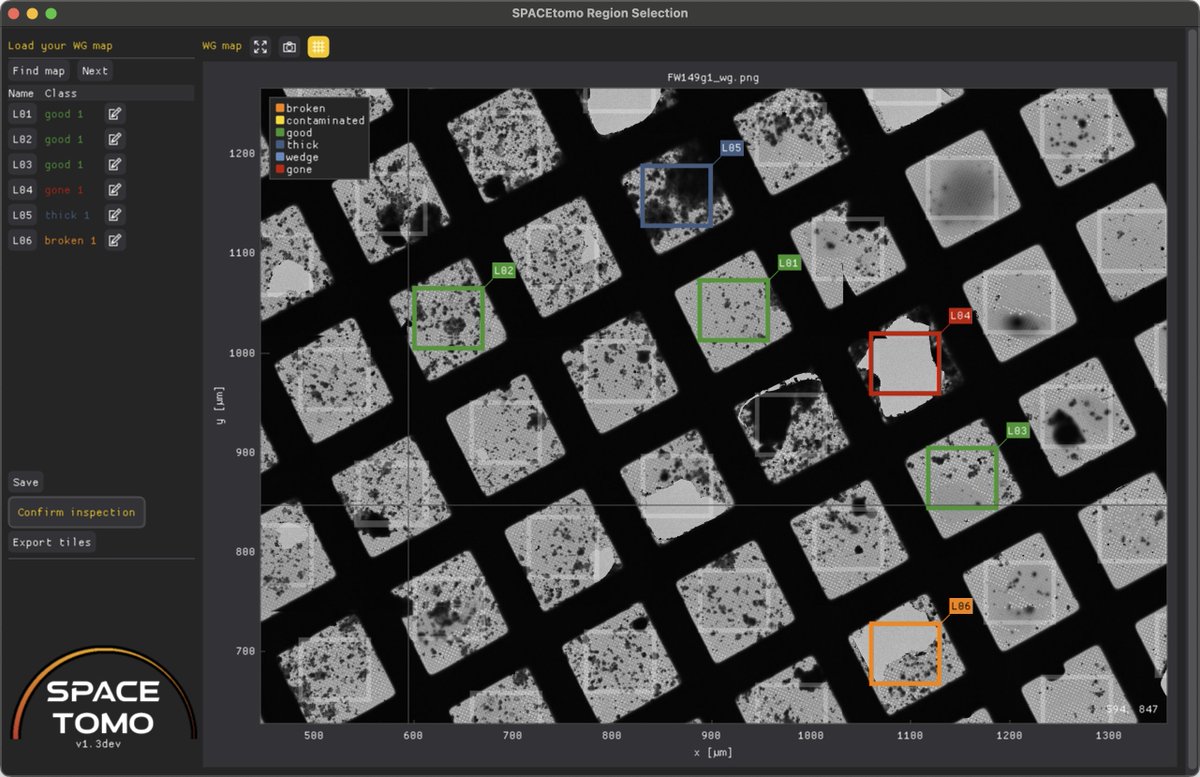Screen dimensions: 1200x777
Task: Click the 'good' legend entry
Action: (292, 132)
